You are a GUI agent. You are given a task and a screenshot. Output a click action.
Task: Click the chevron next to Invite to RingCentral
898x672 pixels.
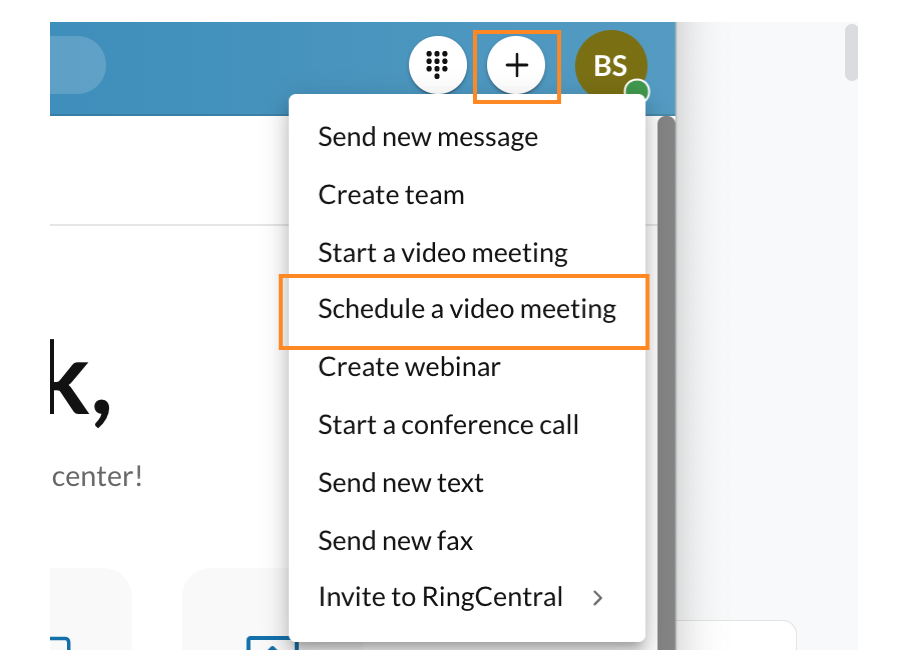[x=597, y=598]
